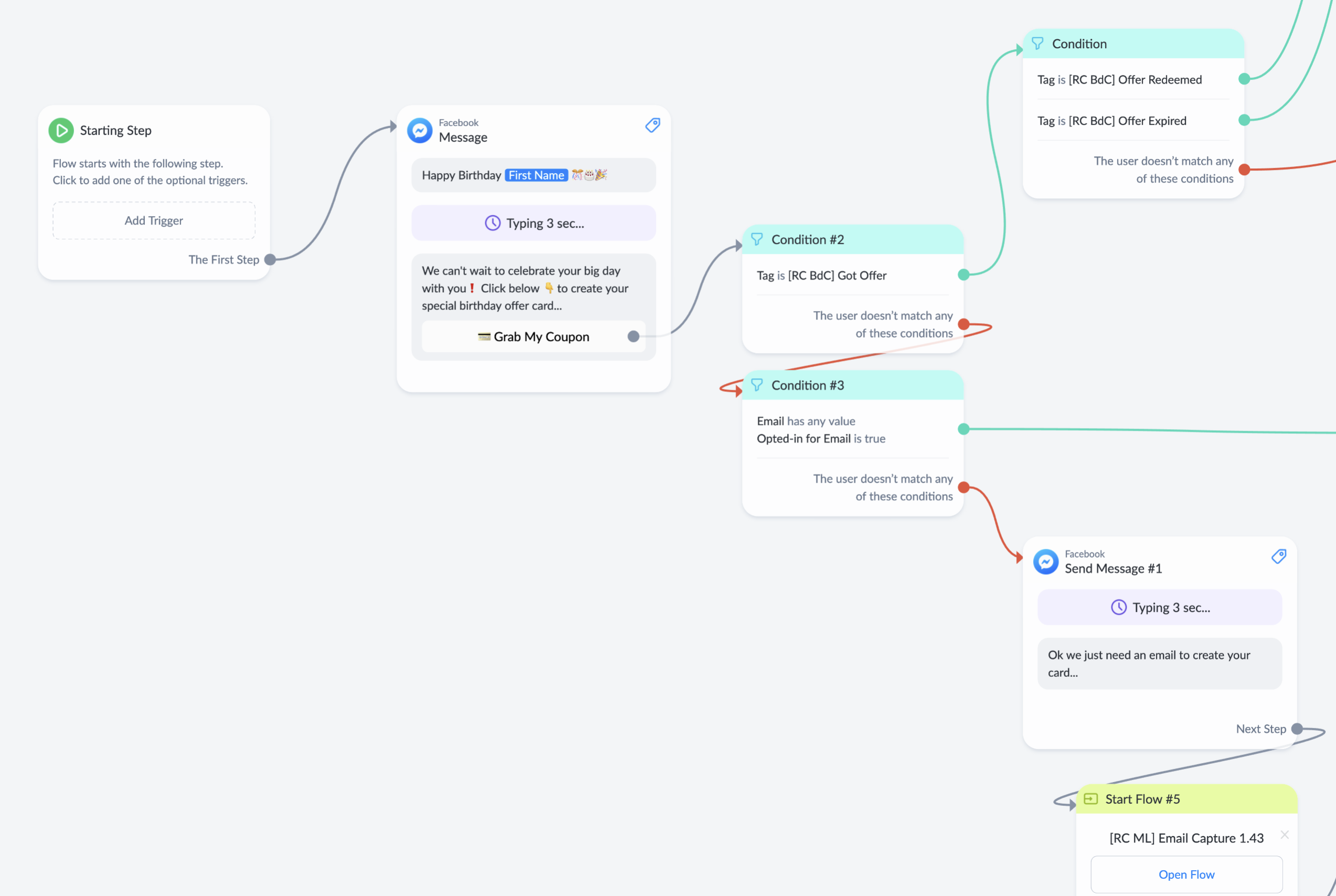Click the Got Offer green connector dot
This screenshot has height=896, width=1336.
pos(963,275)
